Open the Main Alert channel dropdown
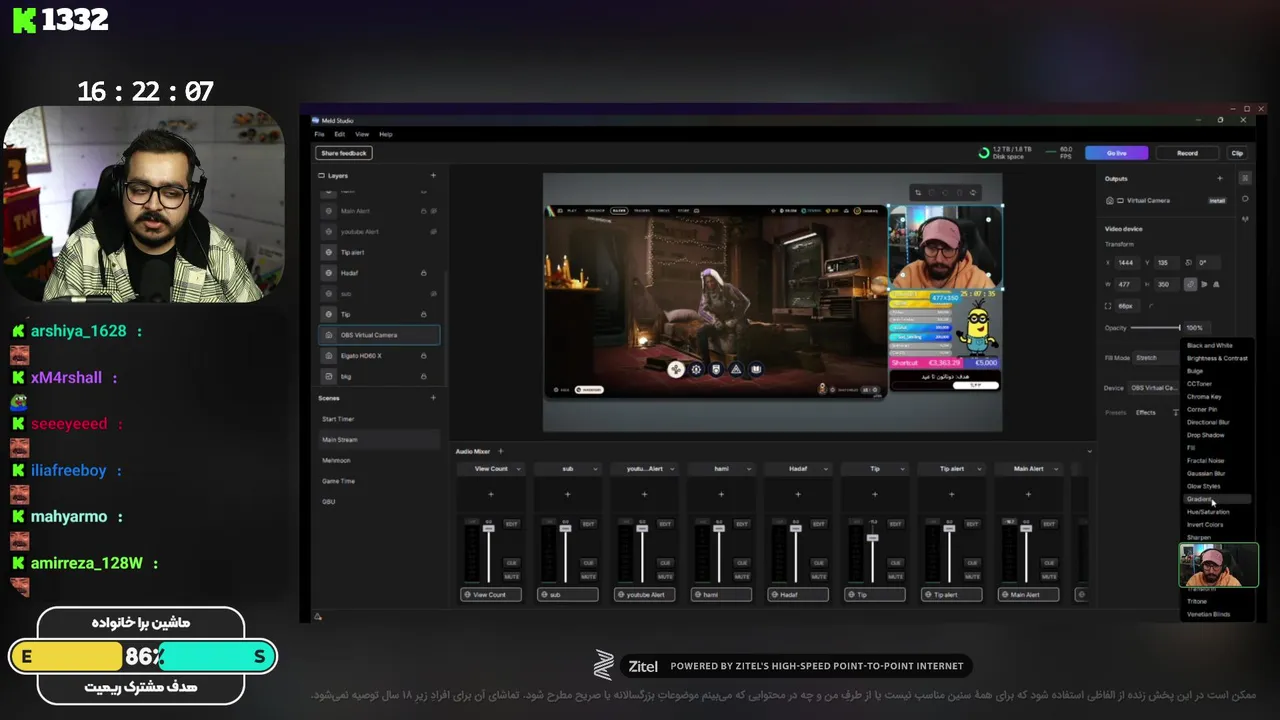The width and height of the screenshot is (1280, 720). point(1057,469)
